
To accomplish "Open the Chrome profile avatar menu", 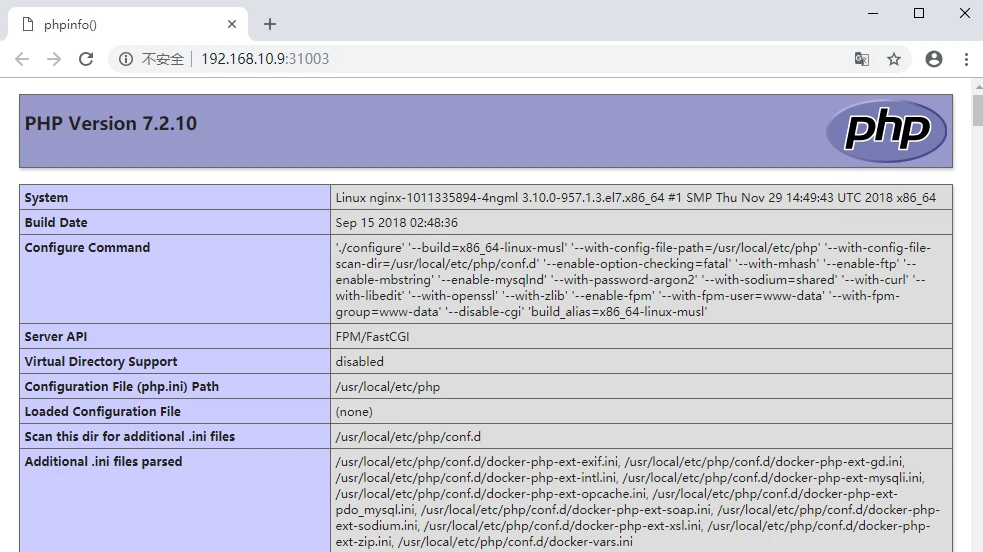I will [x=934, y=59].
